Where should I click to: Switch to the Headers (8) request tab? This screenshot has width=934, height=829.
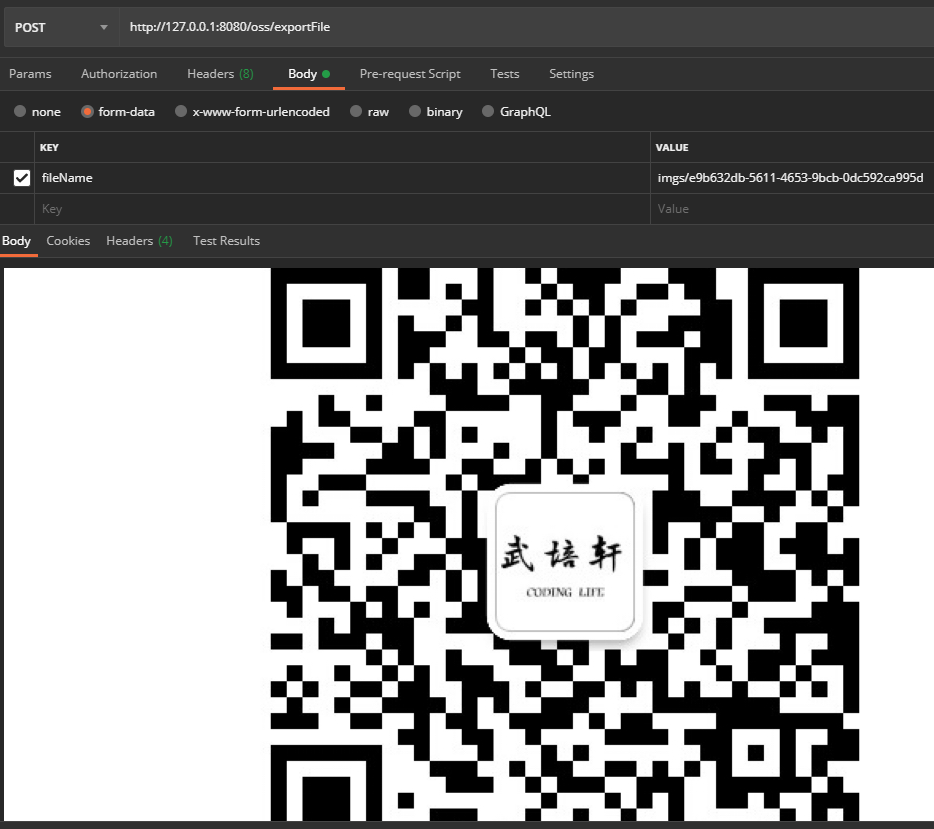point(220,73)
